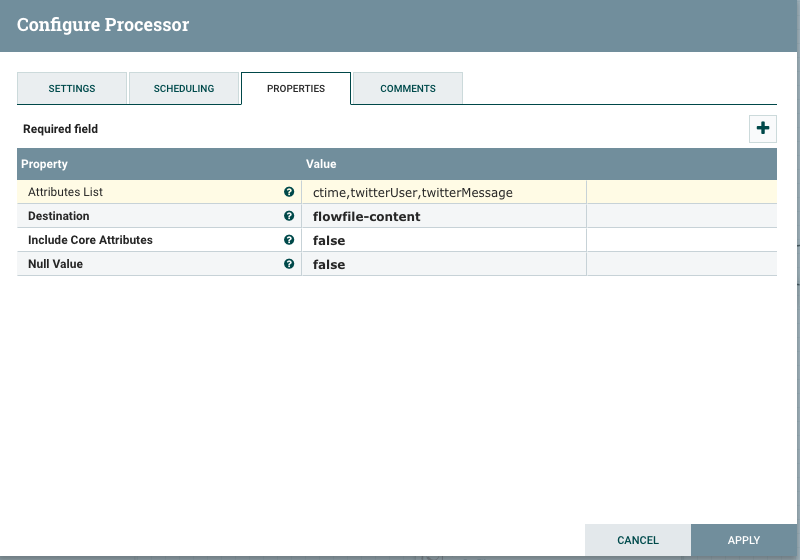The image size is (800, 560).
Task: Click help icon beside Destination property
Action: click(x=289, y=216)
